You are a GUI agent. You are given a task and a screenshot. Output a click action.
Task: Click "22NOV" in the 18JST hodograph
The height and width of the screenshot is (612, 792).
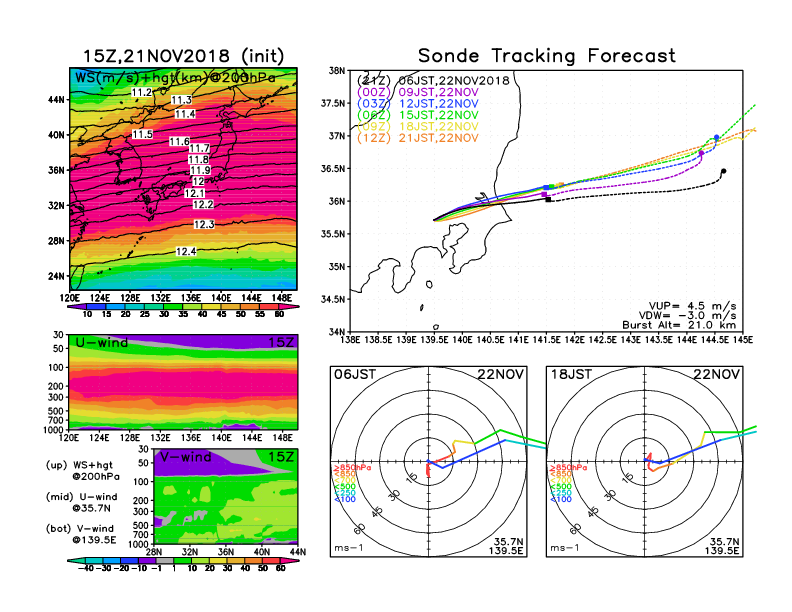(x=716, y=374)
